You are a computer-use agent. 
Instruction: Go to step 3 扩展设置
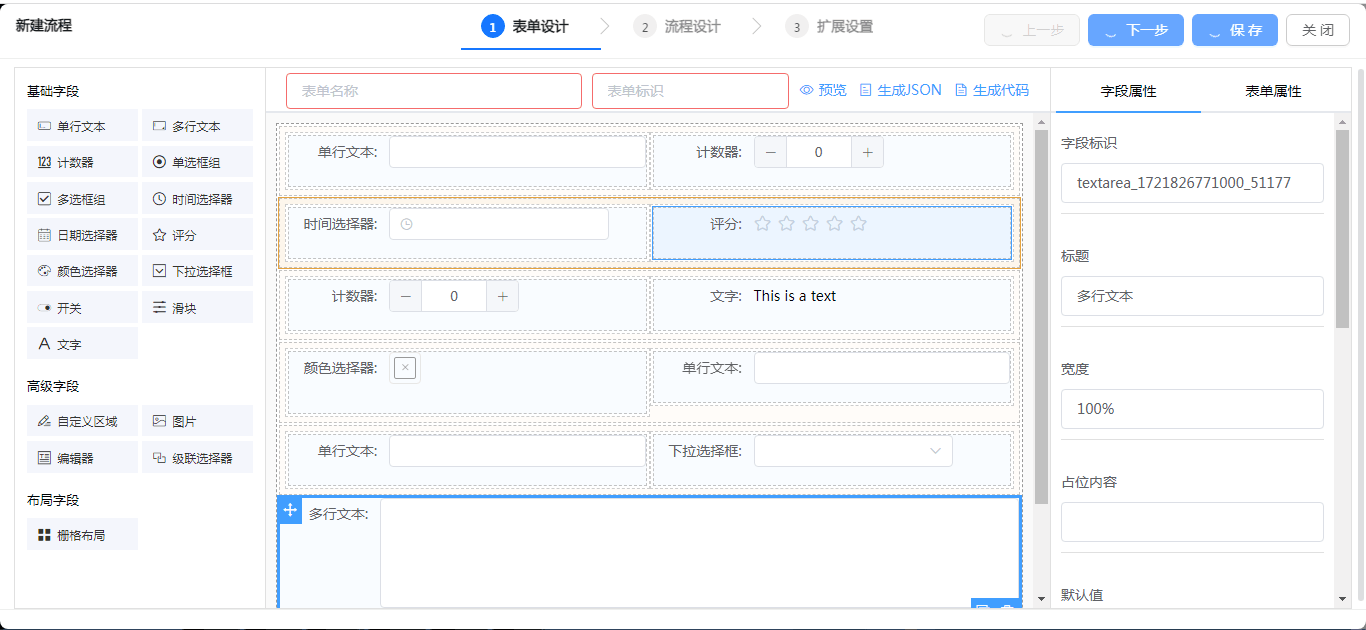(x=829, y=27)
